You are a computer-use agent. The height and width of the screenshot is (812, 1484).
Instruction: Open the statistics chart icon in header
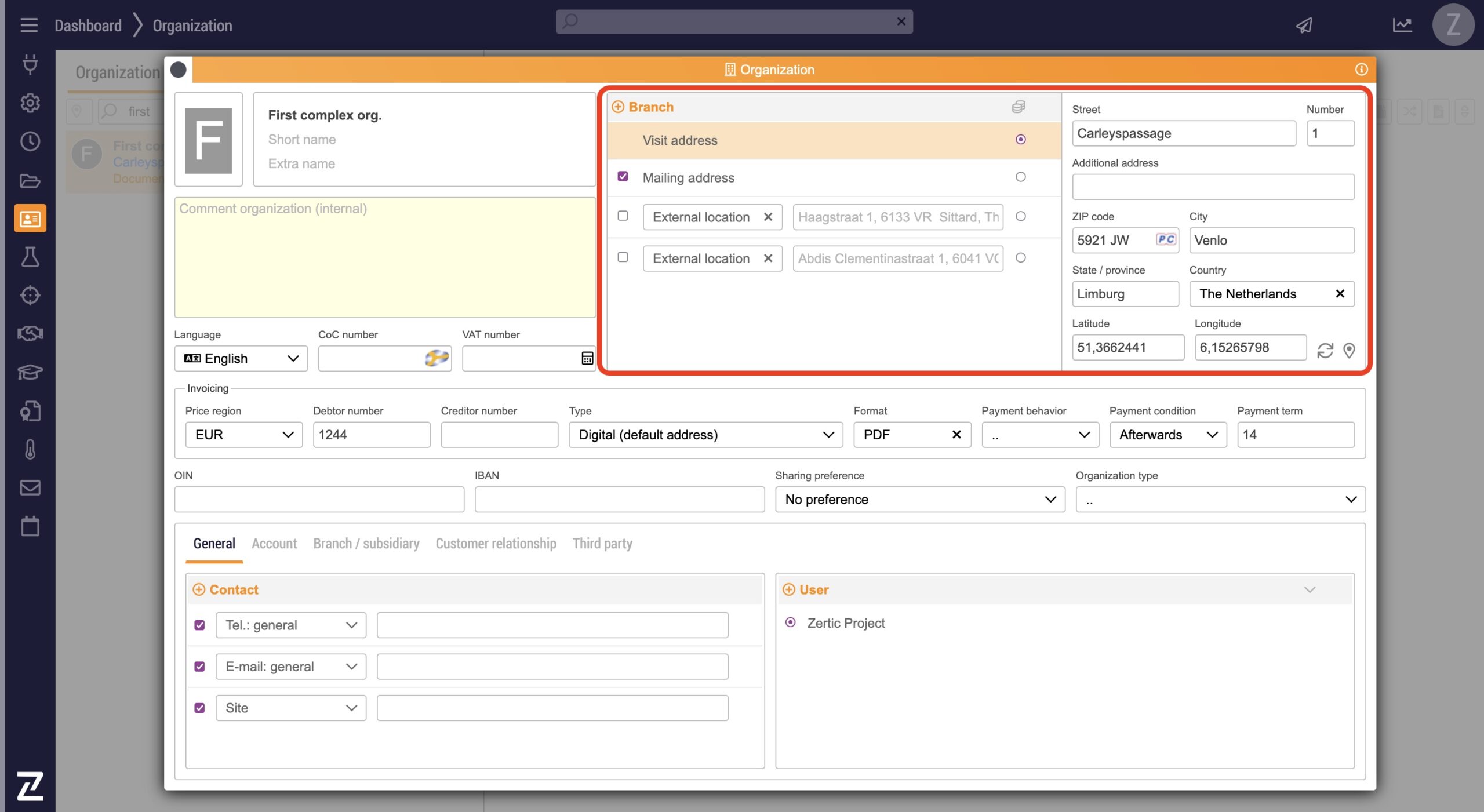click(1402, 25)
